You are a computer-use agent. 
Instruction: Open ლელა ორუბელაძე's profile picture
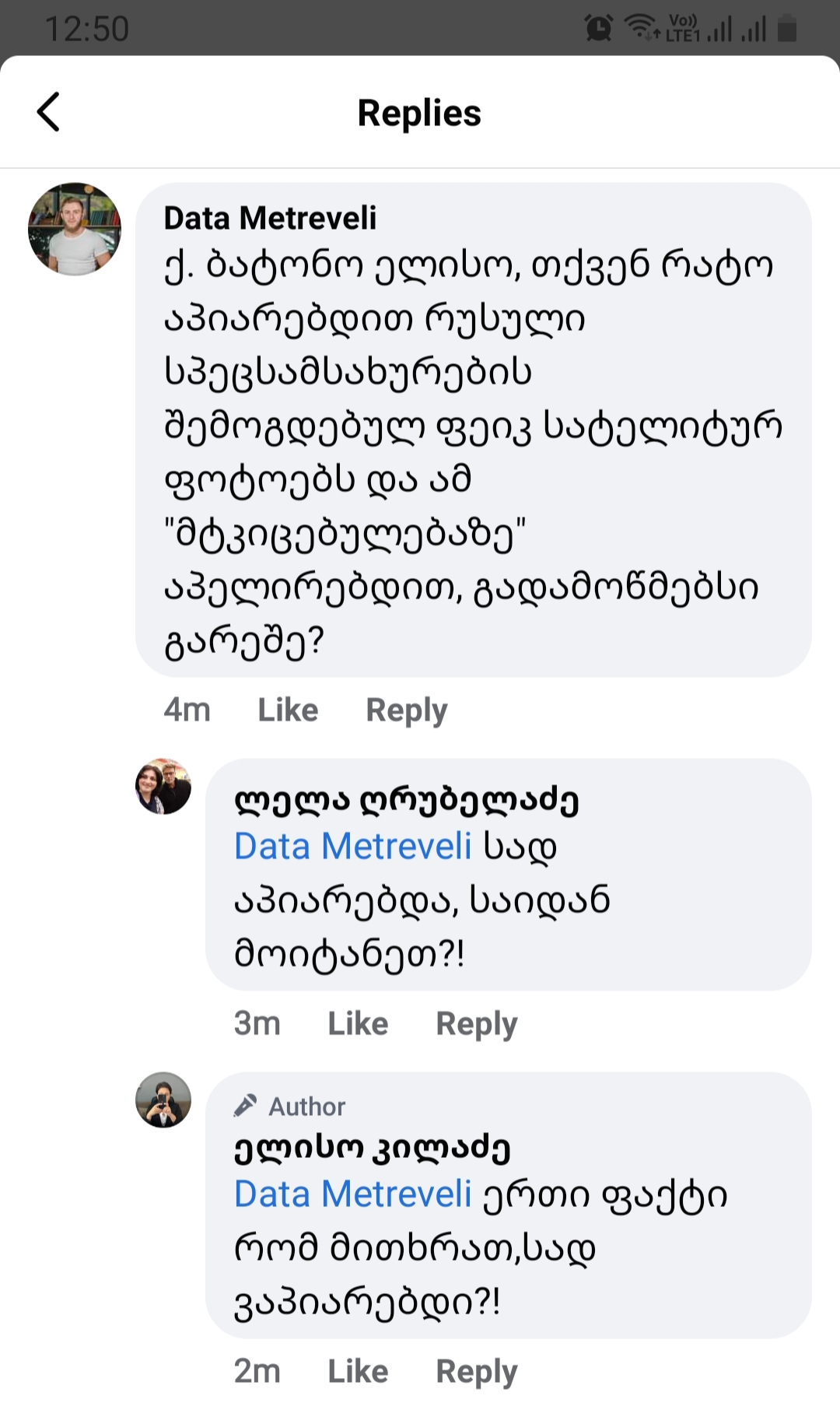coord(163,787)
